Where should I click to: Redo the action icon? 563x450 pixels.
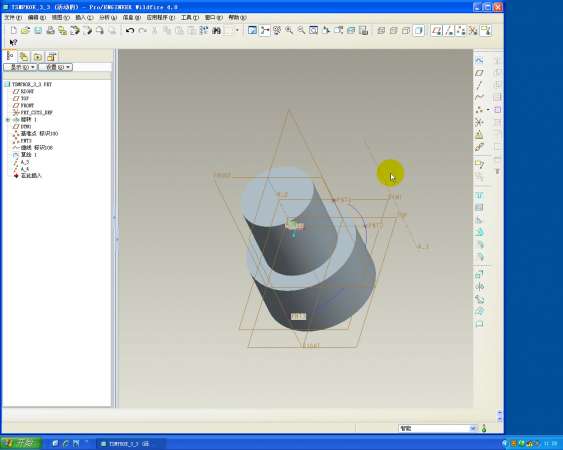click(x=143, y=31)
